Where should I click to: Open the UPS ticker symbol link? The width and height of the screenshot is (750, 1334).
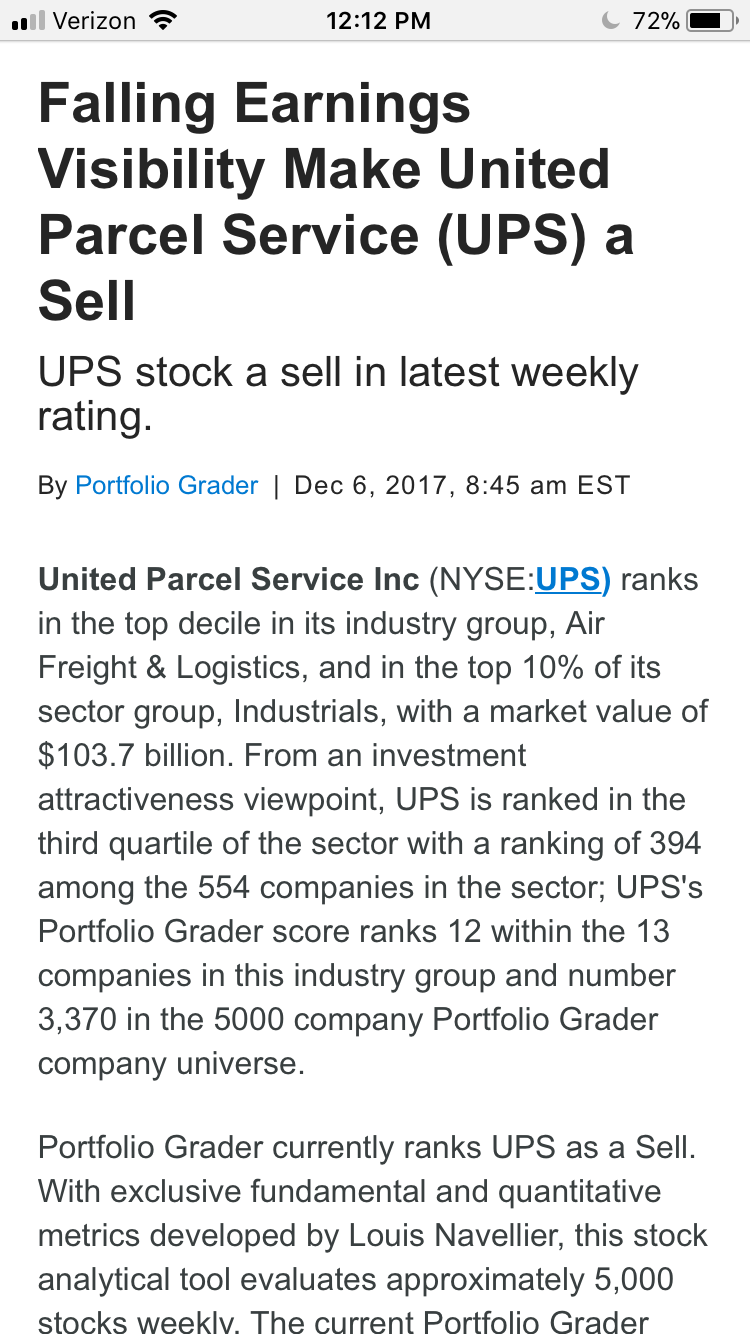[x=573, y=579]
